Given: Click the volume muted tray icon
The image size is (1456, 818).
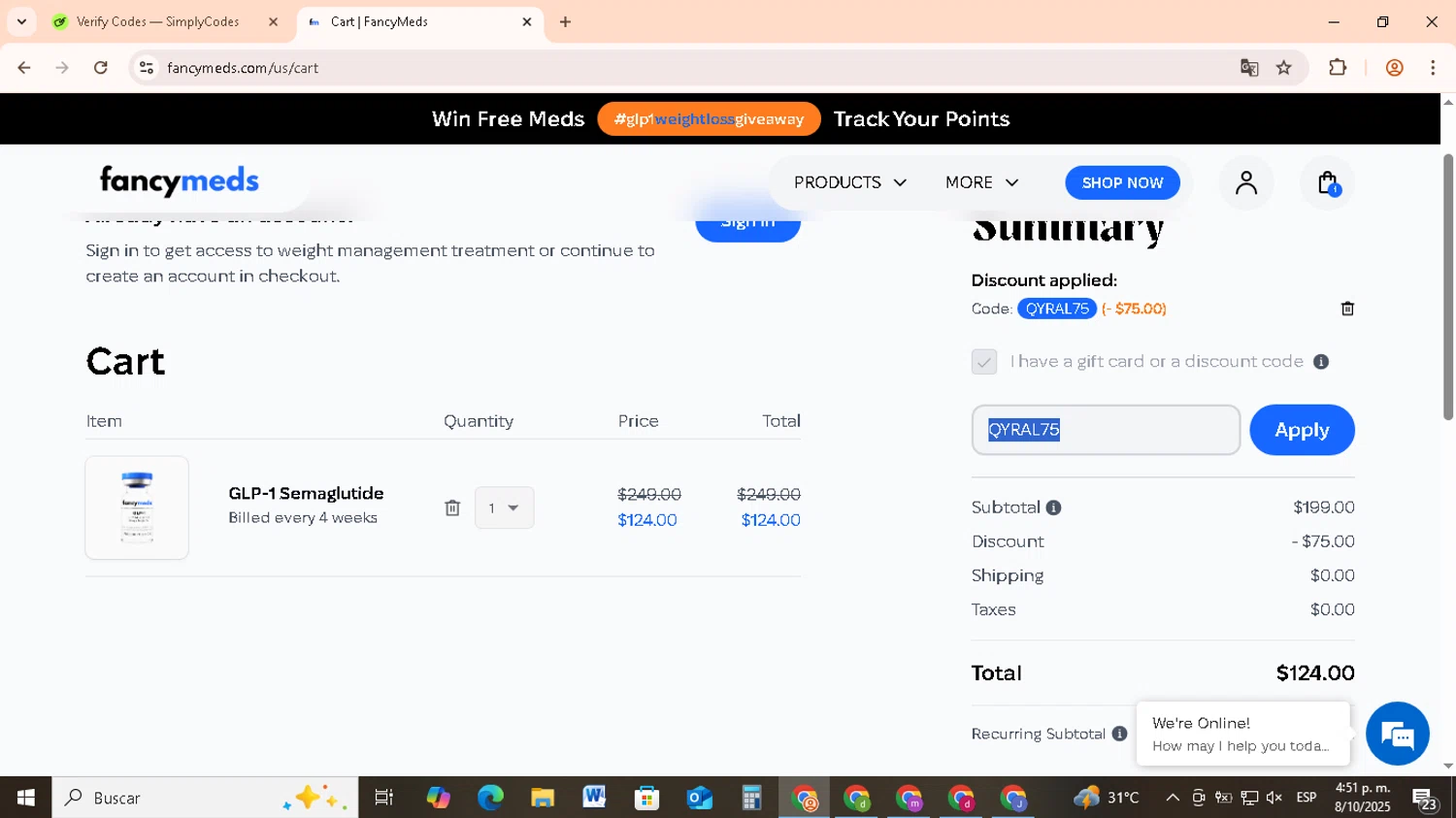Looking at the screenshot, I should 1274,798.
